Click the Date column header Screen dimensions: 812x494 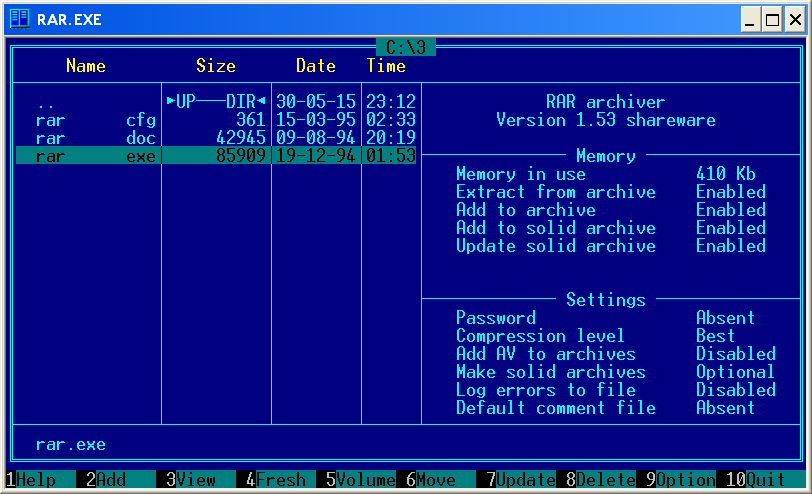coord(316,66)
